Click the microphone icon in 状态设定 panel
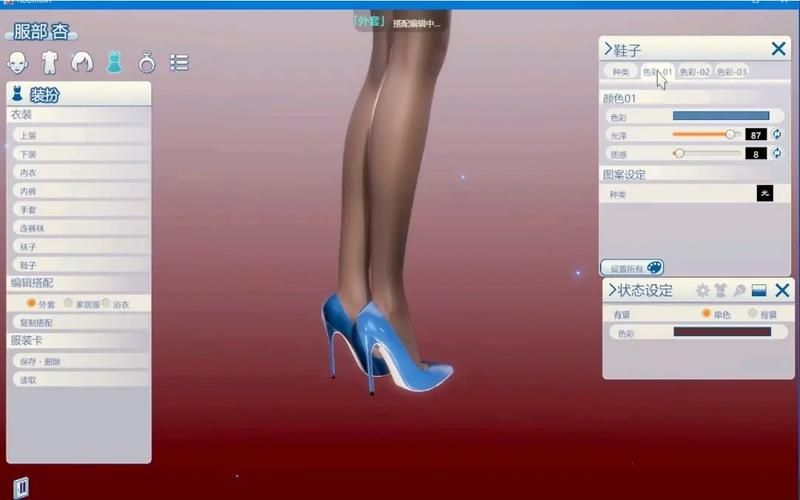 pyautogui.click(x=739, y=290)
